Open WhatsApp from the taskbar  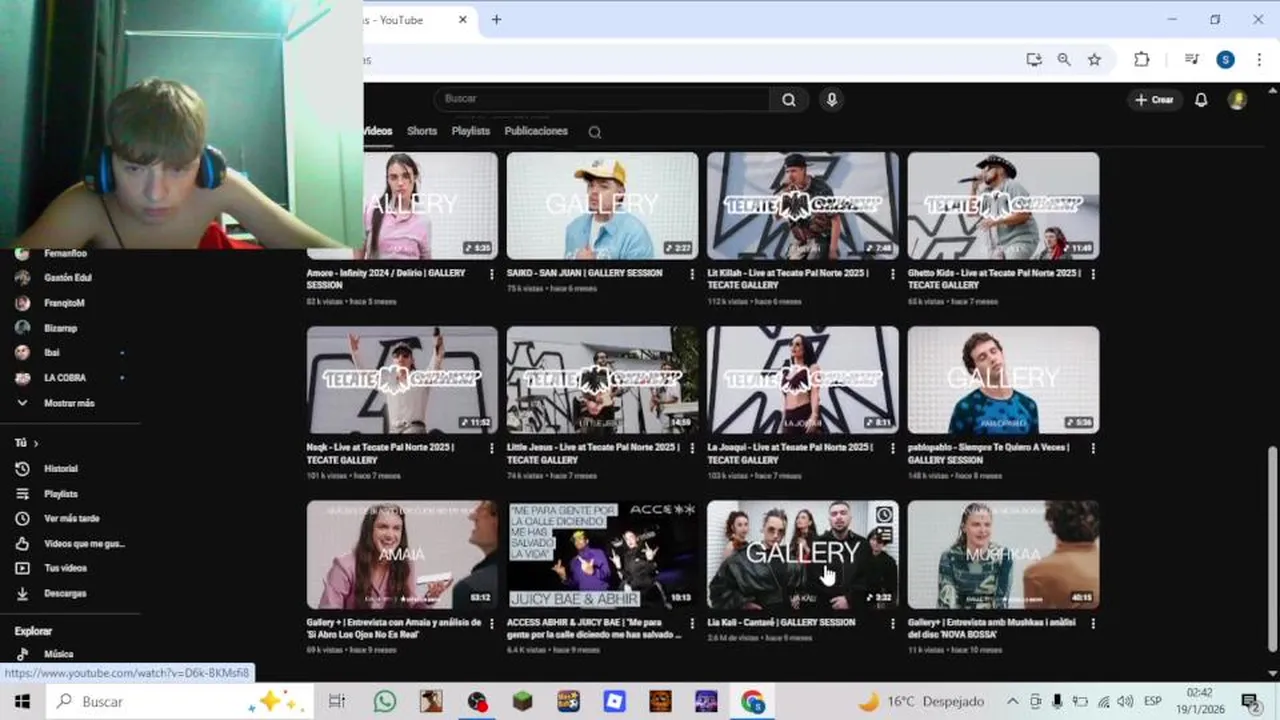click(x=385, y=701)
